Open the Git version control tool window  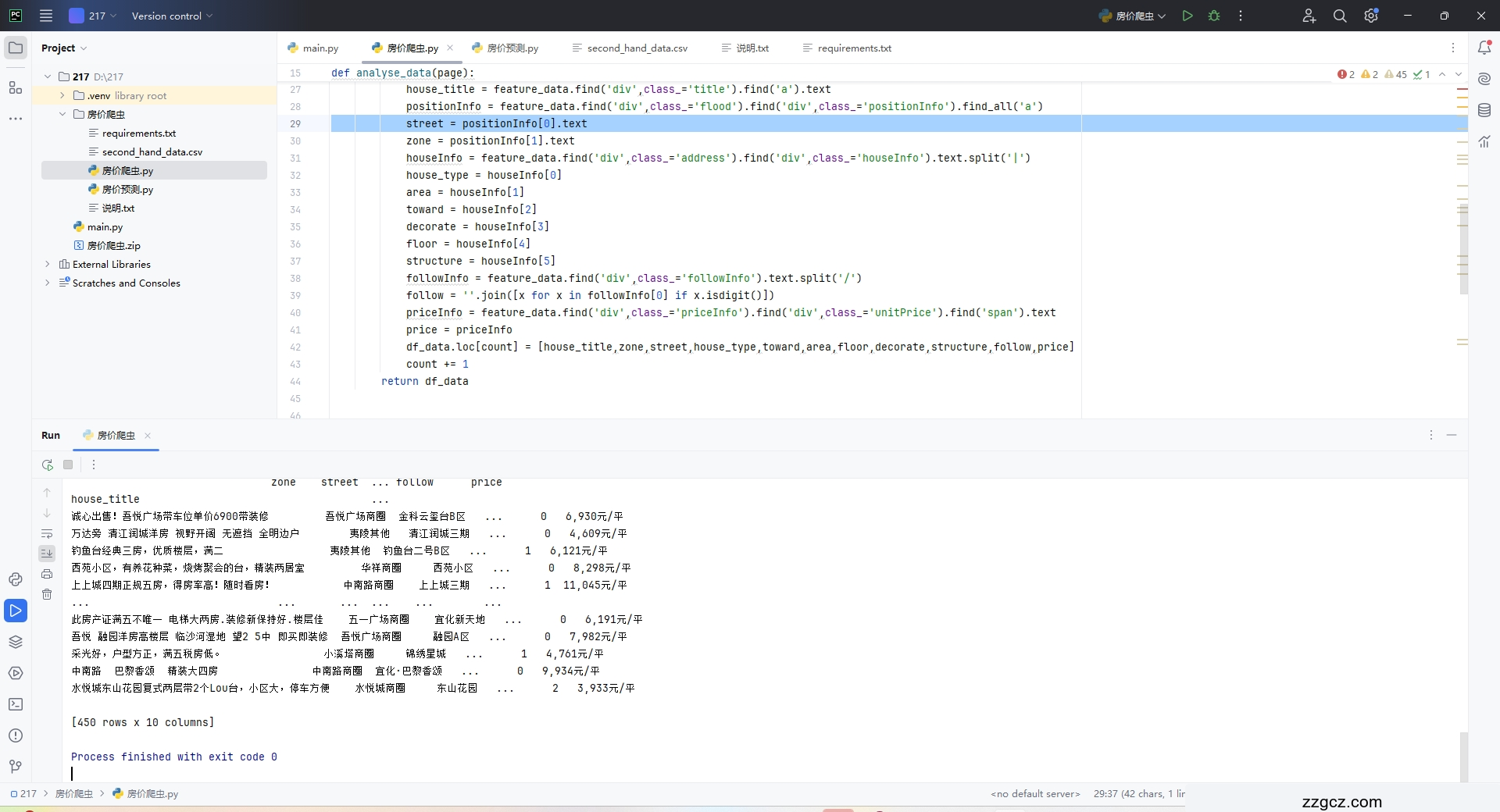(x=16, y=767)
